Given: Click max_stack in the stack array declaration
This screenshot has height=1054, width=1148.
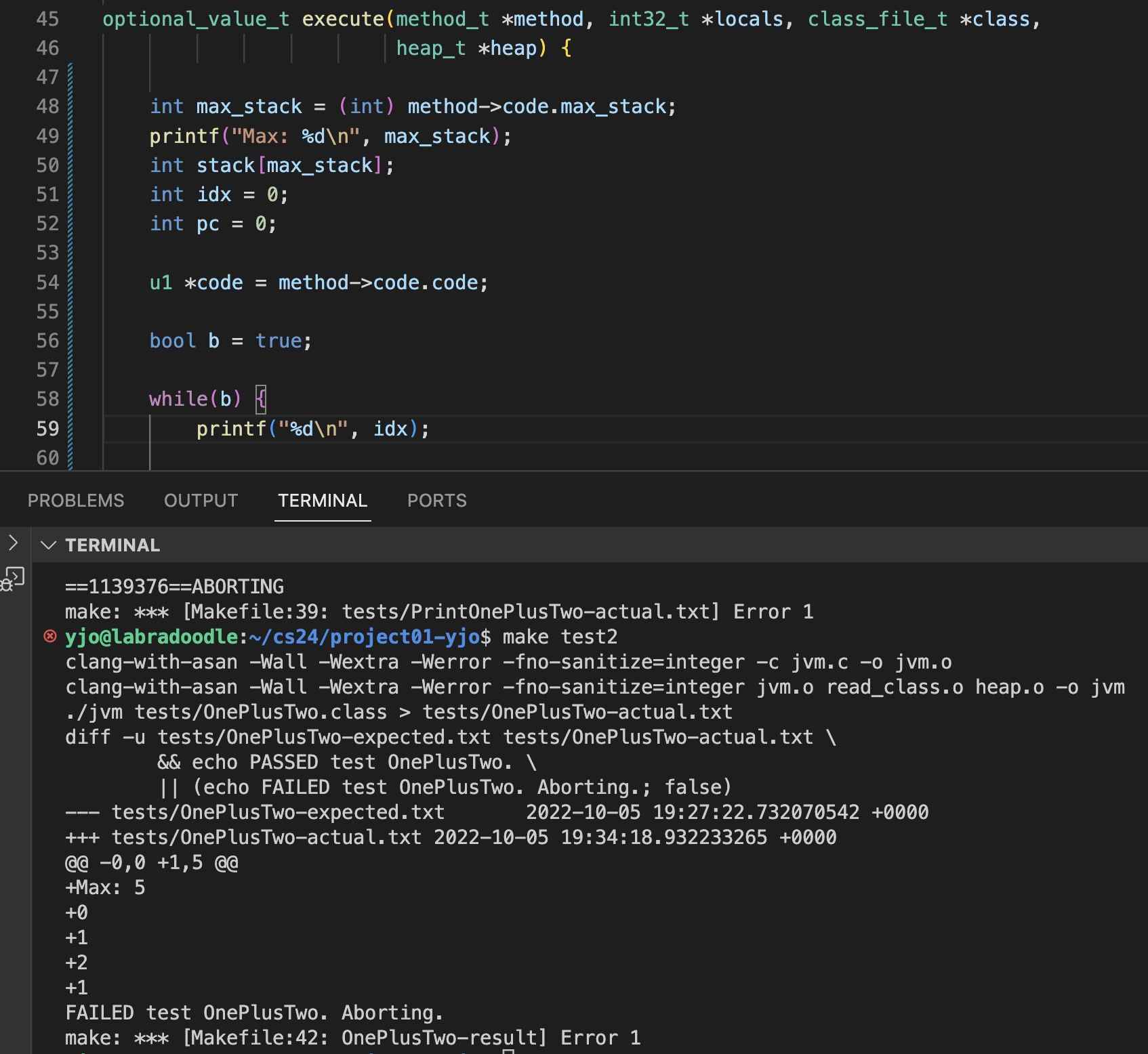Looking at the screenshot, I should pyautogui.click(x=319, y=165).
